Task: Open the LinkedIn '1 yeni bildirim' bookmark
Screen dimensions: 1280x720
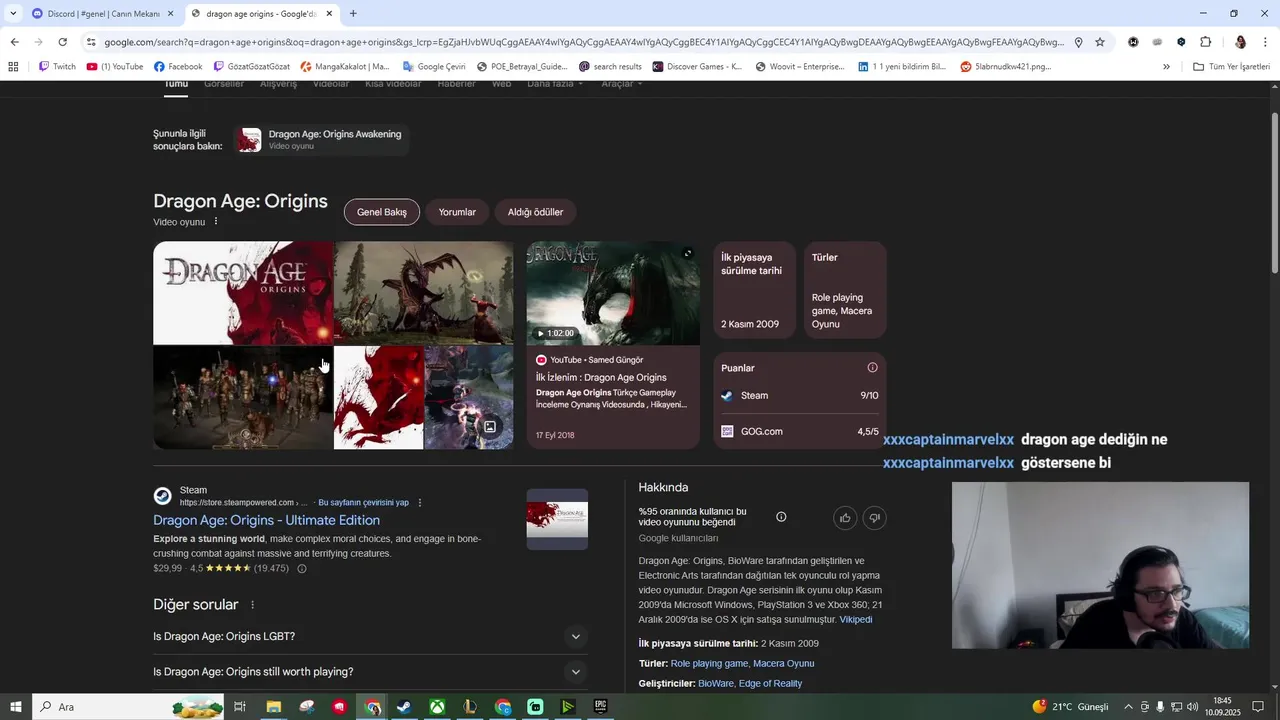Action: click(902, 67)
